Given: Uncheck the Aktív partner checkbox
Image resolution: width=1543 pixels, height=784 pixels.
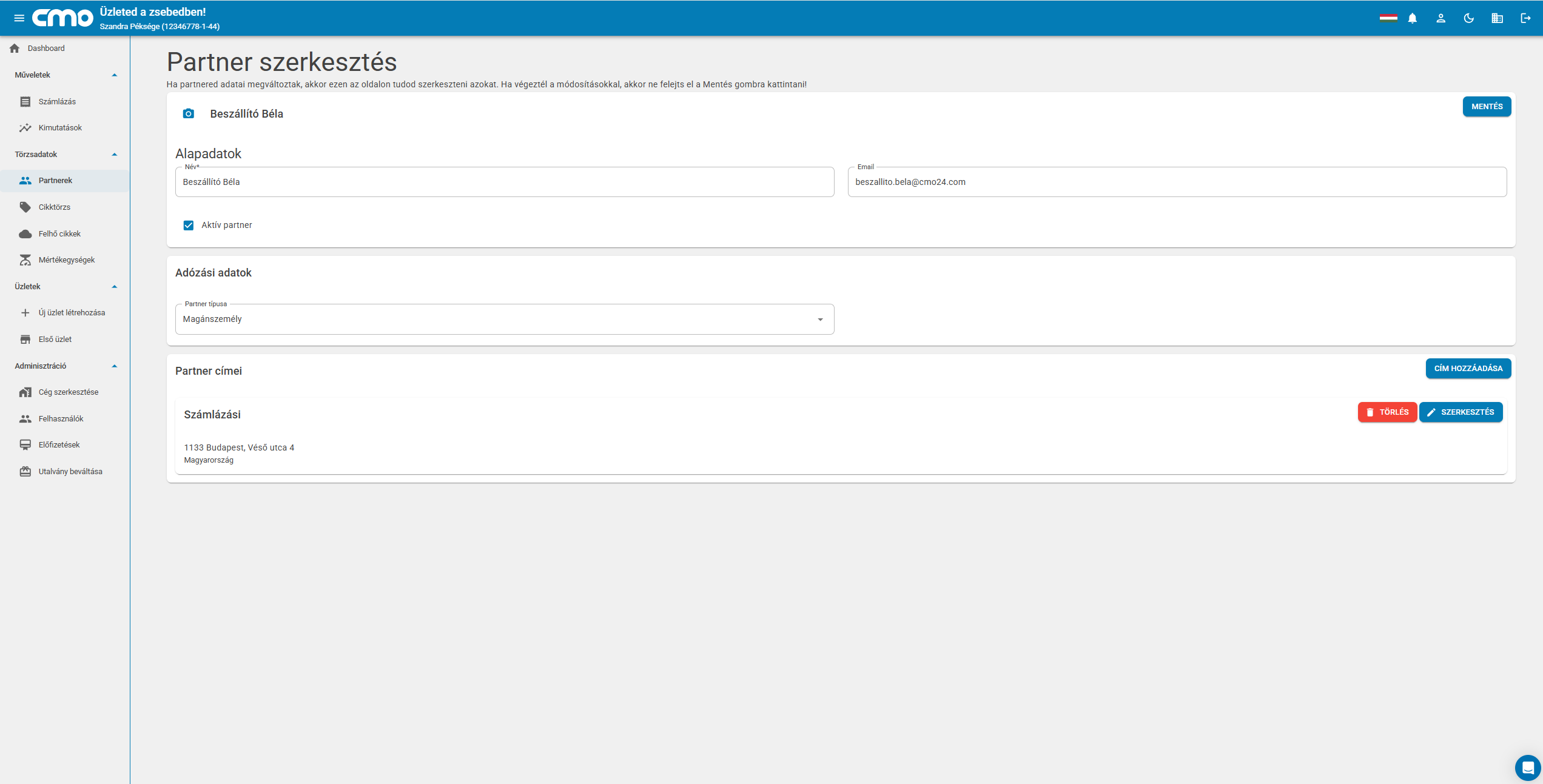Looking at the screenshot, I should tap(189, 225).
